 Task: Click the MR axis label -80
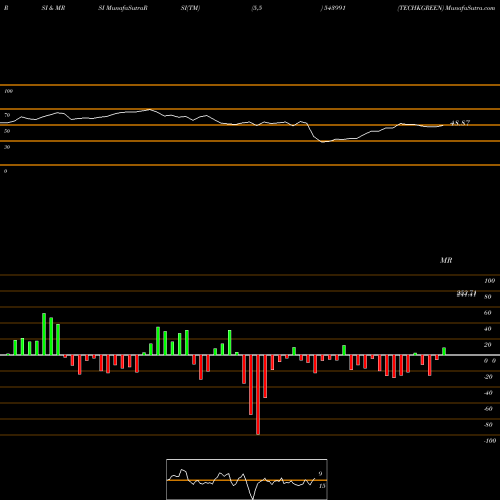pyautogui.click(x=488, y=425)
